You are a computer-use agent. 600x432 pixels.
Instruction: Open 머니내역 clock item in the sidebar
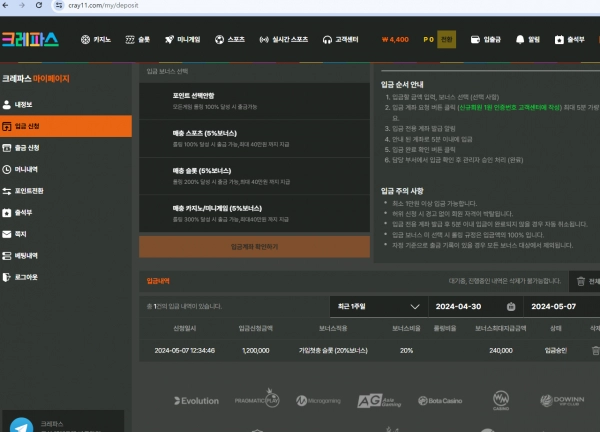point(66,169)
